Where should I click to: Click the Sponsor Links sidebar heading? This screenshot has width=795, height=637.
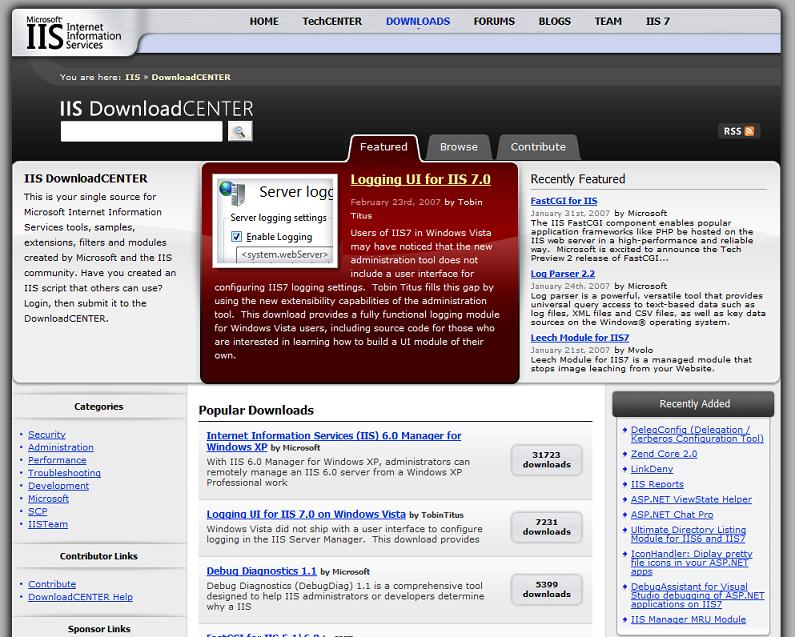tap(99, 629)
